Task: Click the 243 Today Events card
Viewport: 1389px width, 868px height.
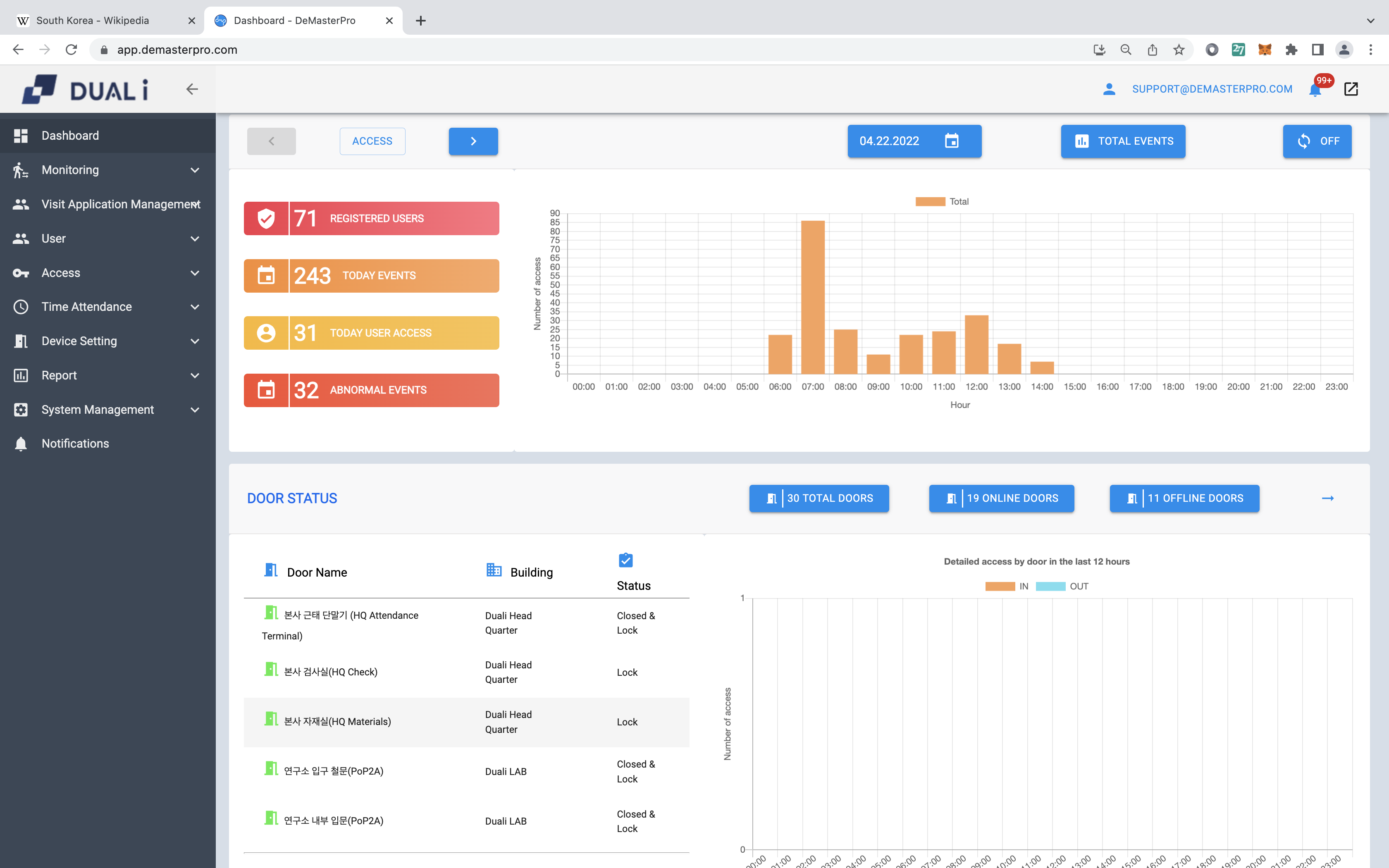Action: (371, 276)
